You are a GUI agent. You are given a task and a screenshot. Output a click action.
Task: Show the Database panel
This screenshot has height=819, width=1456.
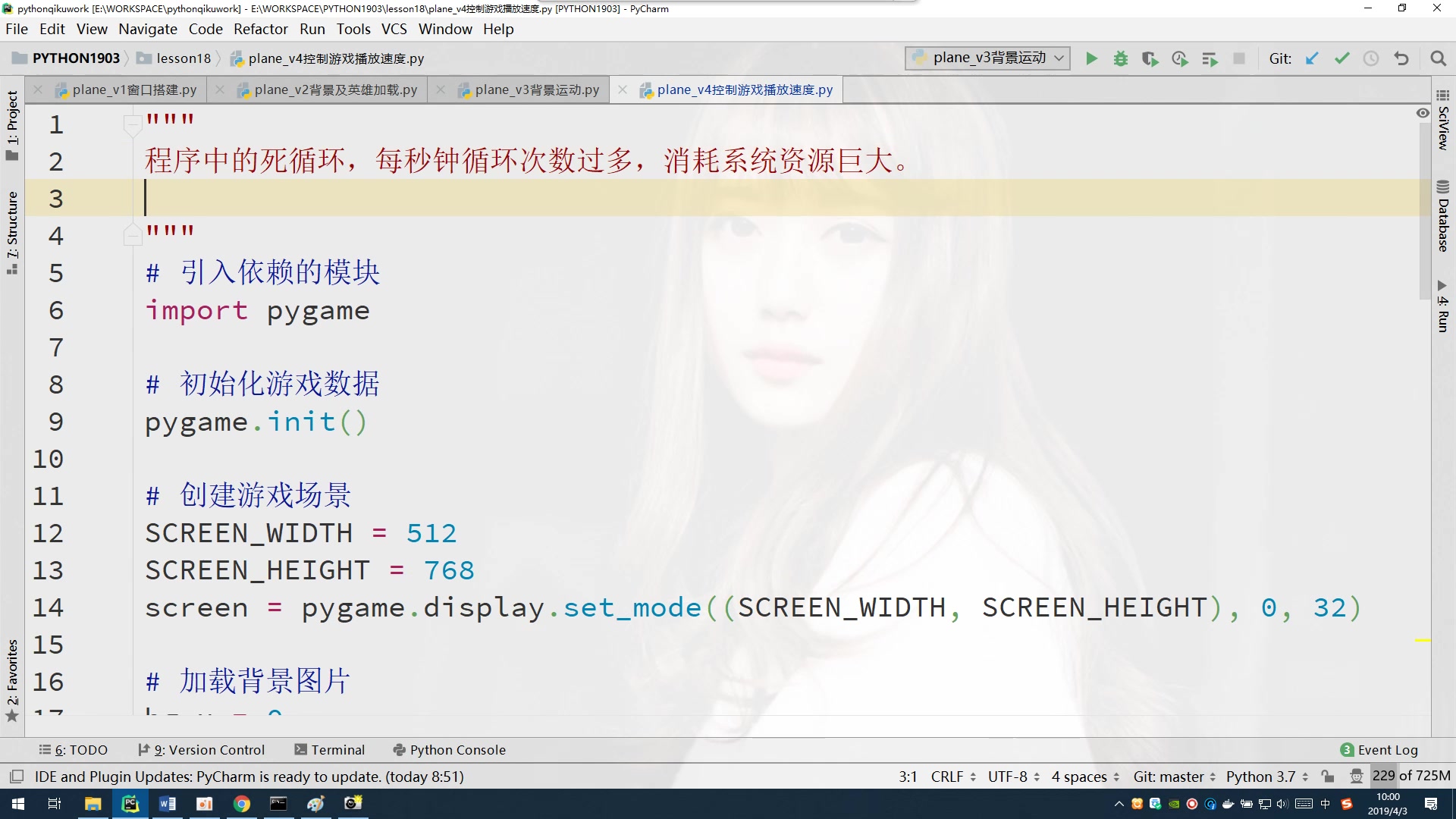point(1442,220)
